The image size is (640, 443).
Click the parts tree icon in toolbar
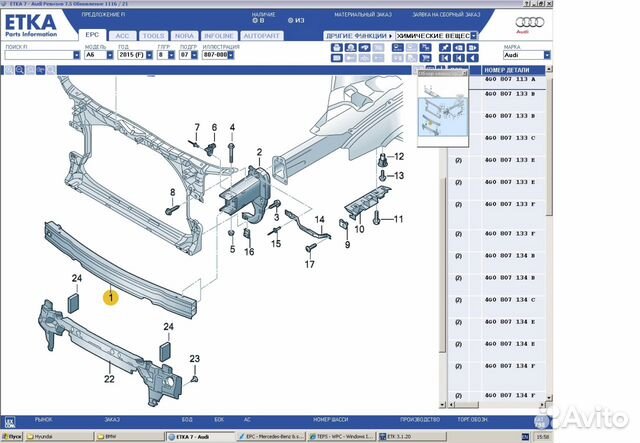[425, 47]
